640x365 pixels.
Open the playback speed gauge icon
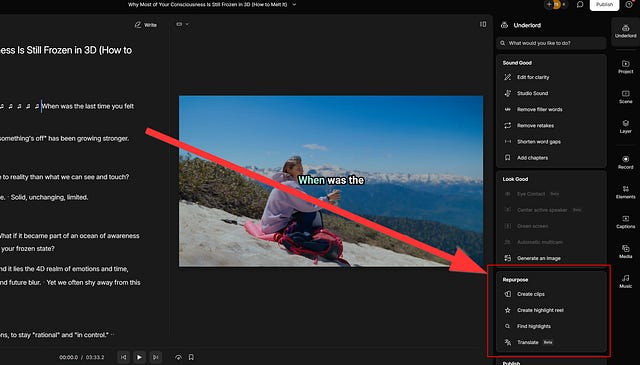coord(178,357)
